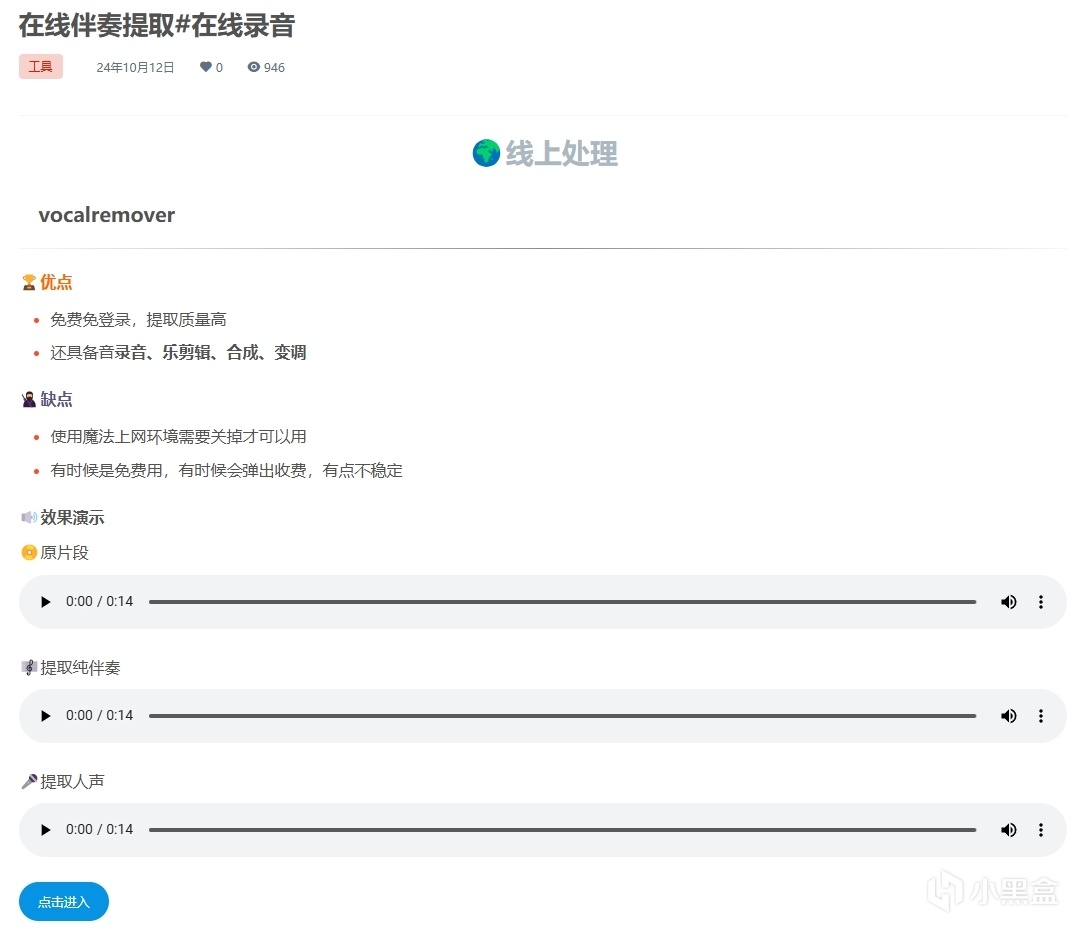
Task: Mute the 原片段 audio player
Action: coord(1008,601)
